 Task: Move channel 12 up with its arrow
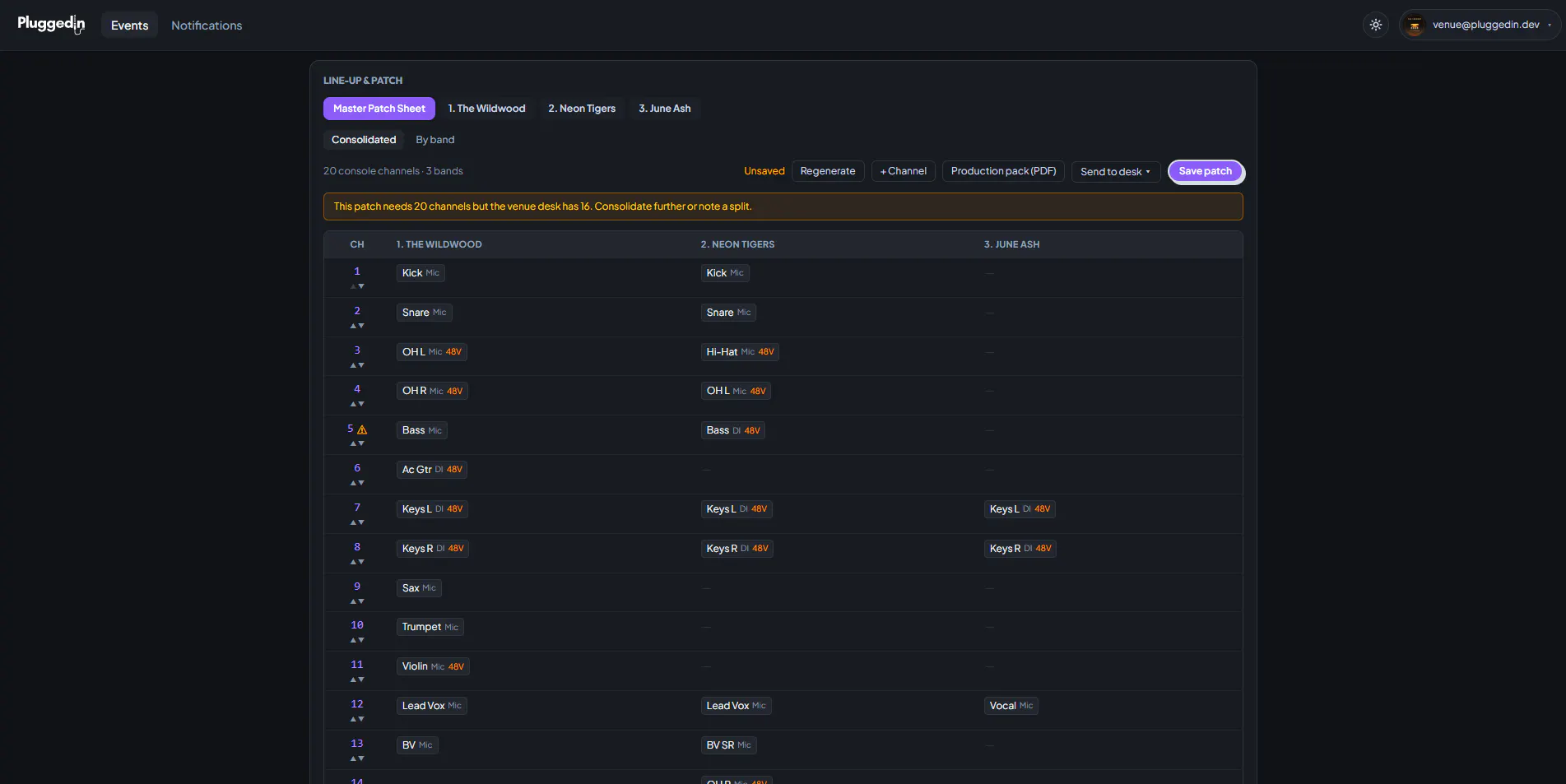[x=353, y=719]
